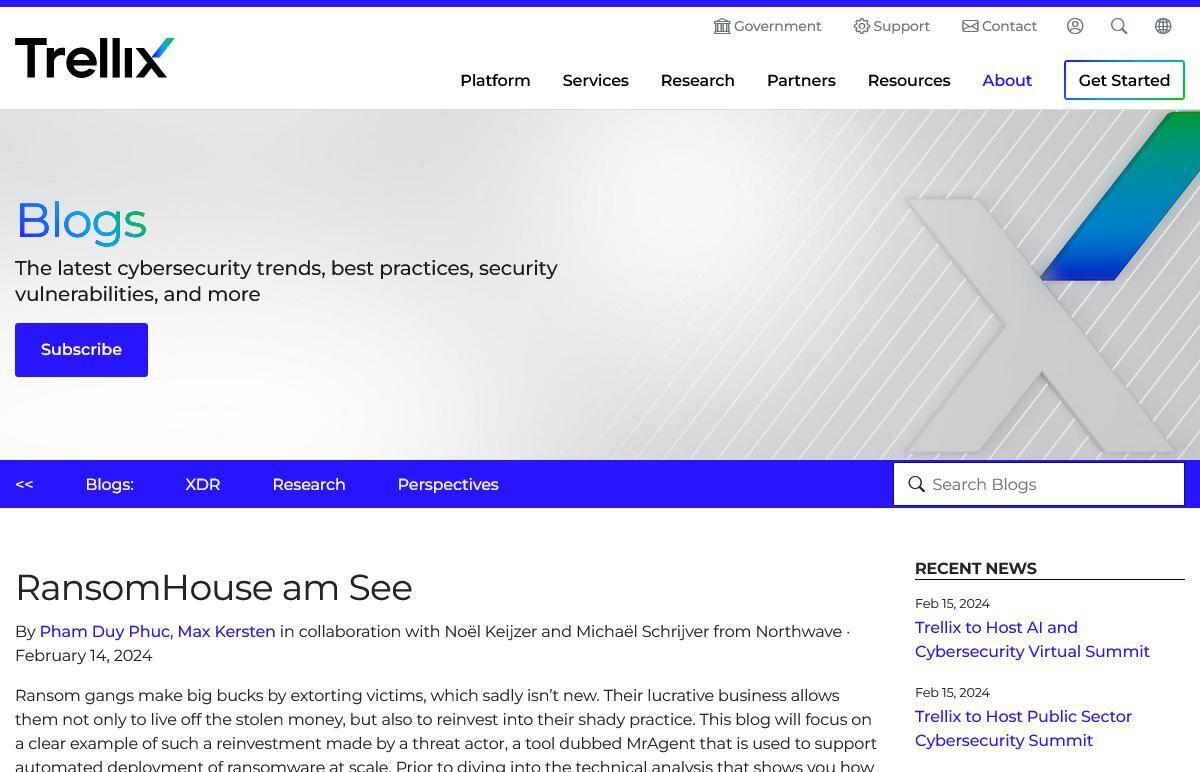Click the Support gear icon

point(861,26)
